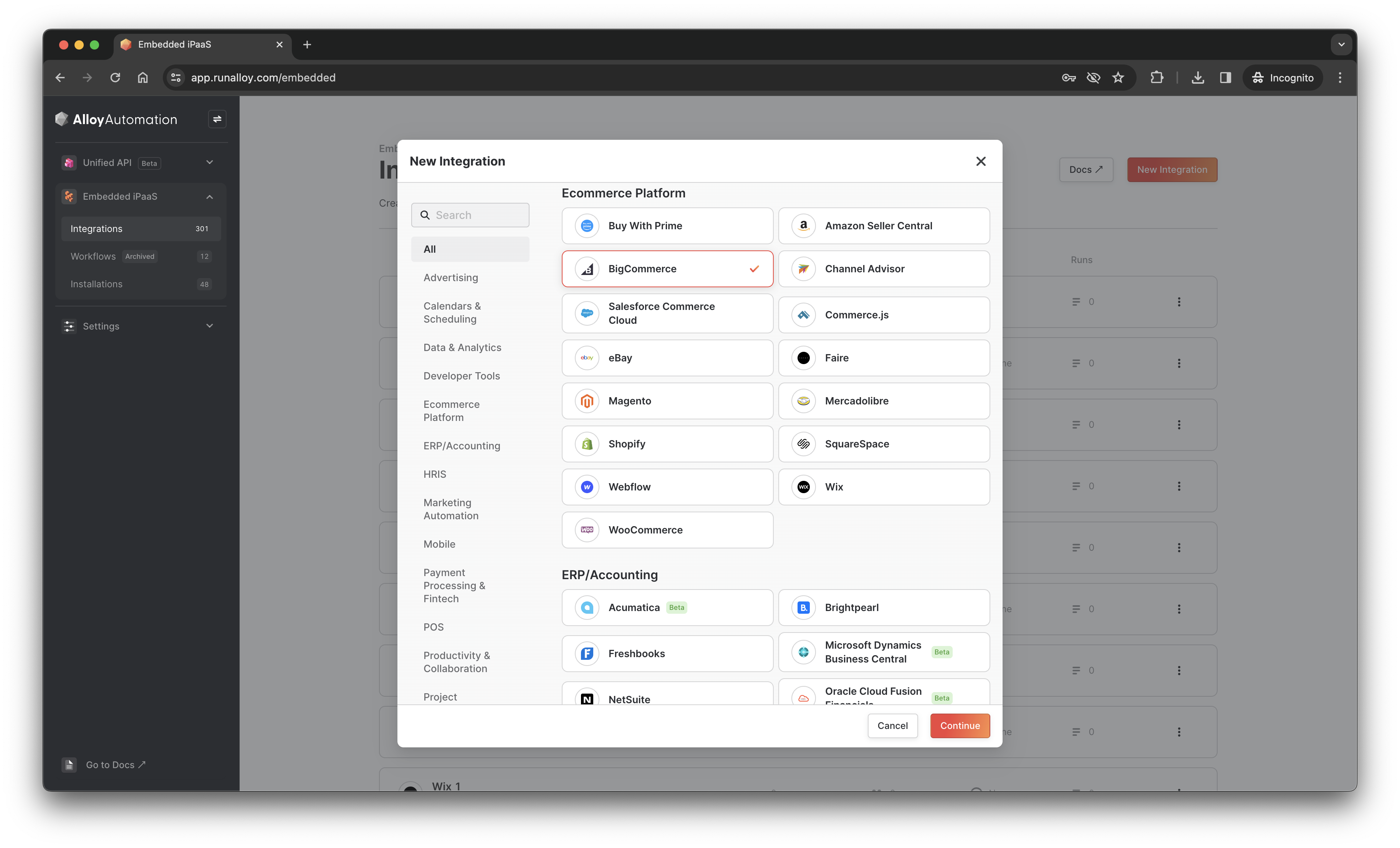Click the sidebar collapse arrows icon
The image size is (1400, 848).
click(x=217, y=119)
